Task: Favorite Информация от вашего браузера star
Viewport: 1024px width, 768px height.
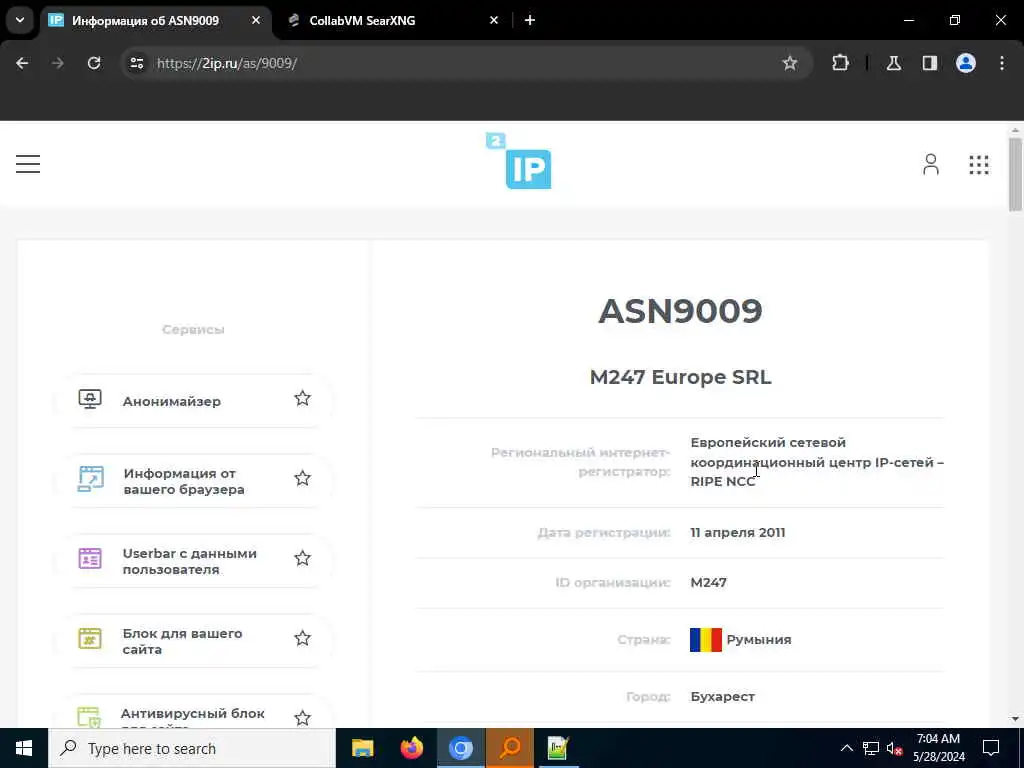Action: (302, 478)
